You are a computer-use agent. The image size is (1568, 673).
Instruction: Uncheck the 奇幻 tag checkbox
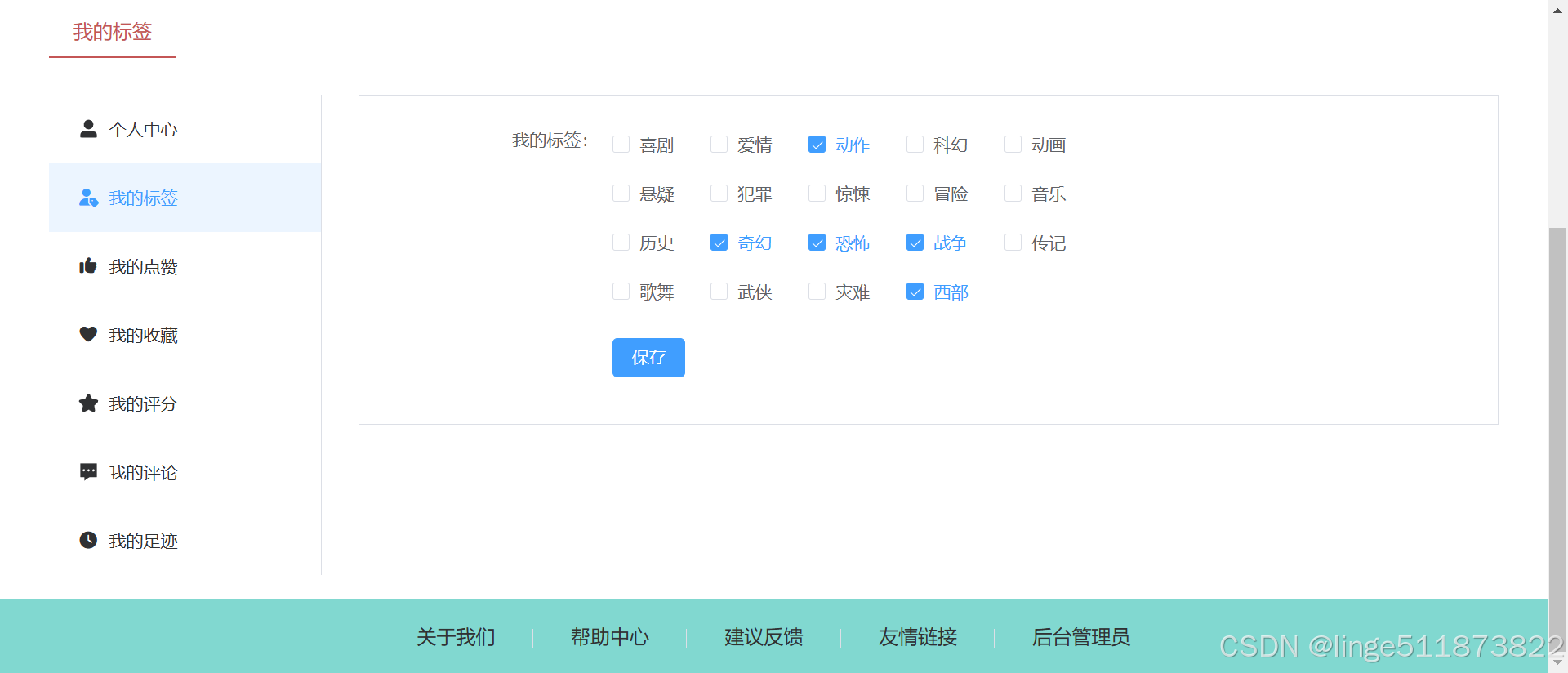pos(719,243)
